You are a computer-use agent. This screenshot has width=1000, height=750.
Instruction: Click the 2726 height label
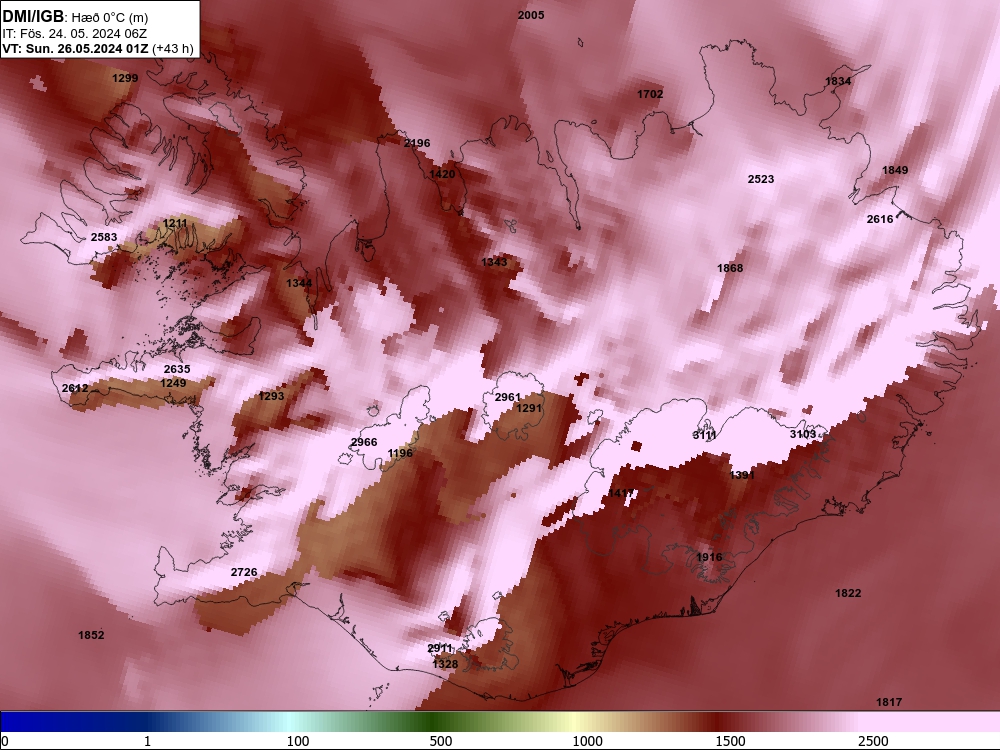click(244, 573)
